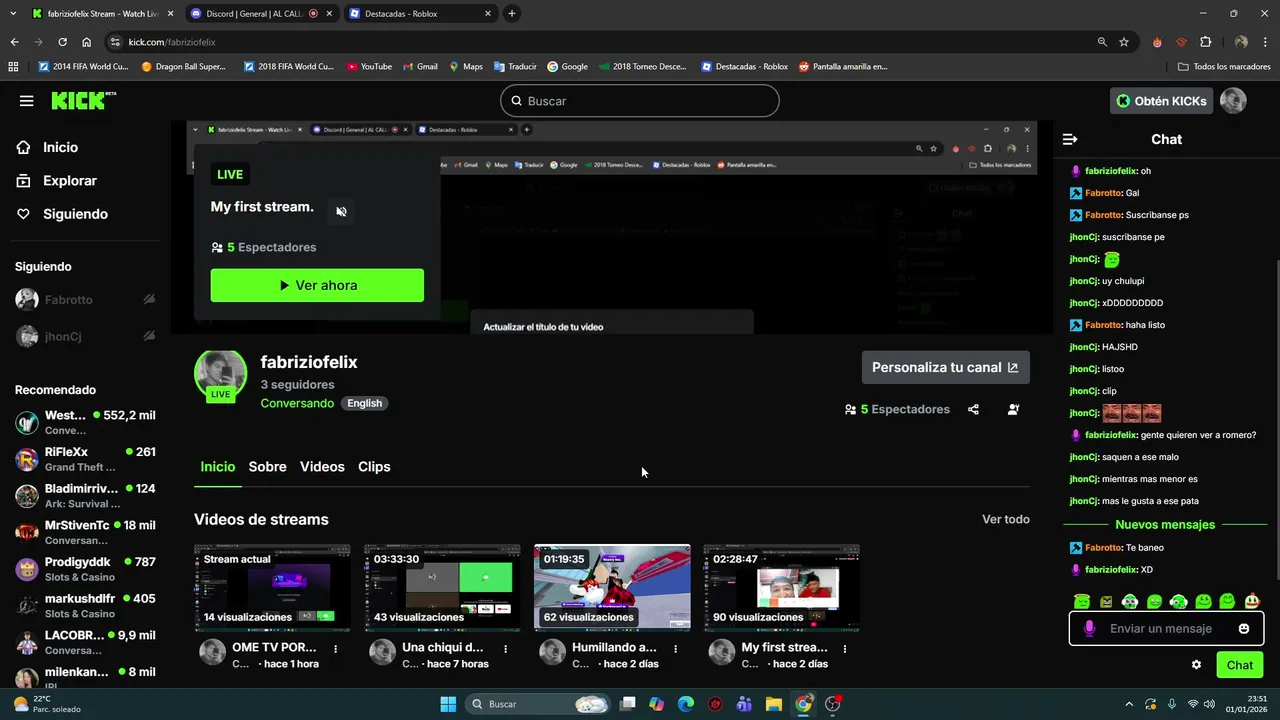The image size is (1280, 720).
Task: Click jhonCj in the Siguiendo list
Action: click(85, 337)
